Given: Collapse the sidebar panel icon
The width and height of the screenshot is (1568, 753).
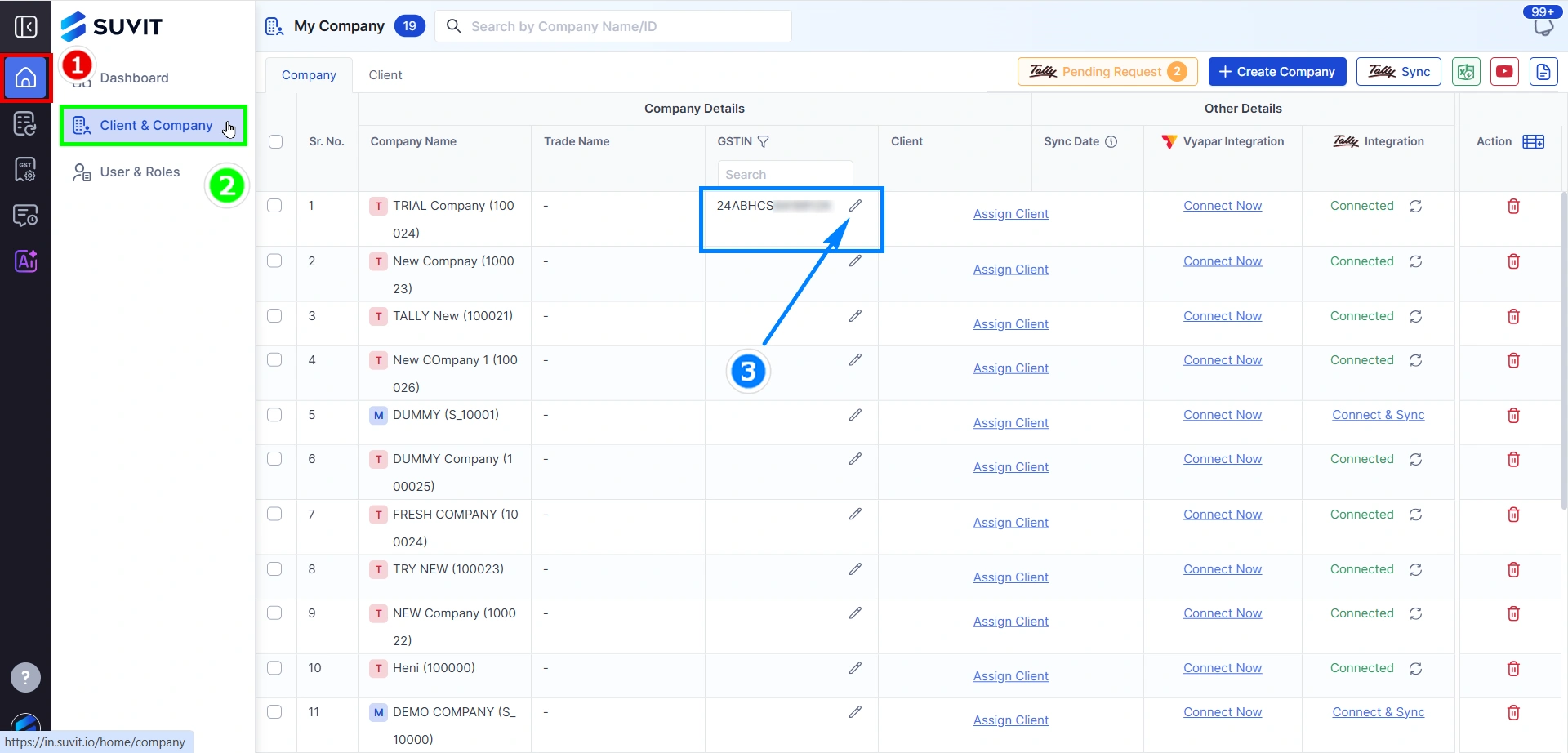Looking at the screenshot, I should pyautogui.click(x=25, y=27).
